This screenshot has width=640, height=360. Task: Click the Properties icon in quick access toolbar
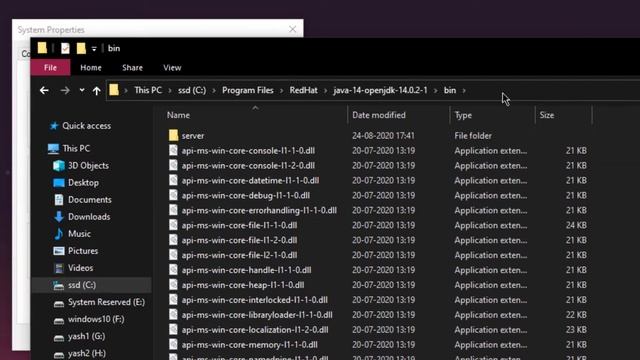point(65,49)
